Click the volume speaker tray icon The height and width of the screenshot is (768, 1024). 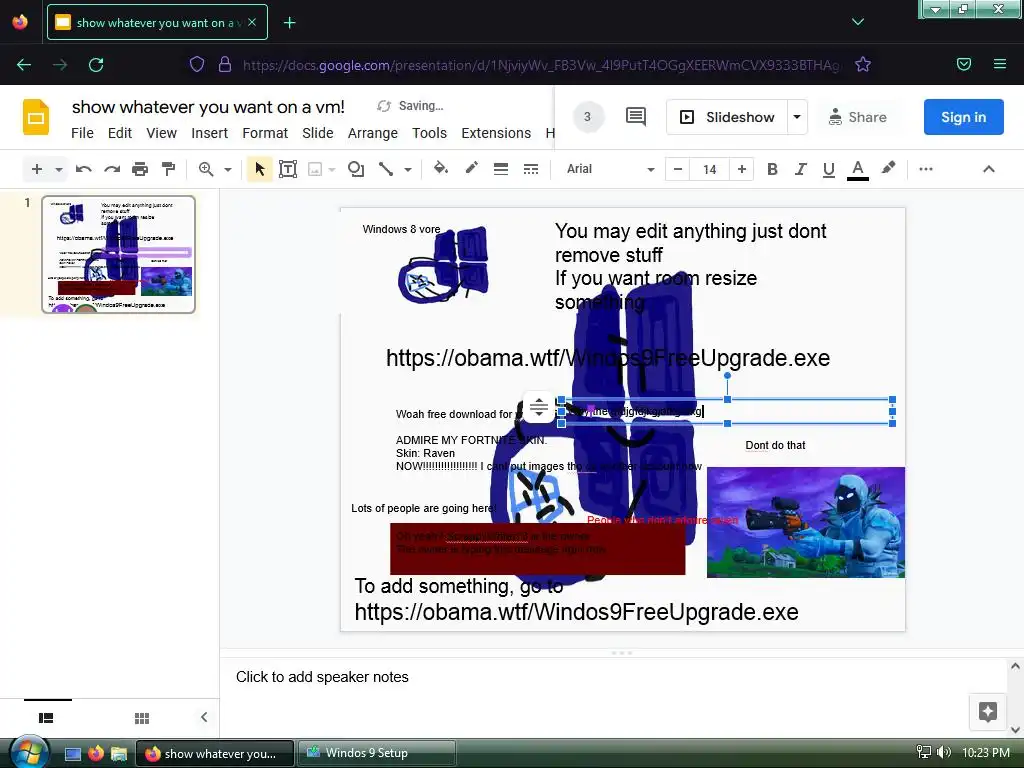(x=944, y=752)
